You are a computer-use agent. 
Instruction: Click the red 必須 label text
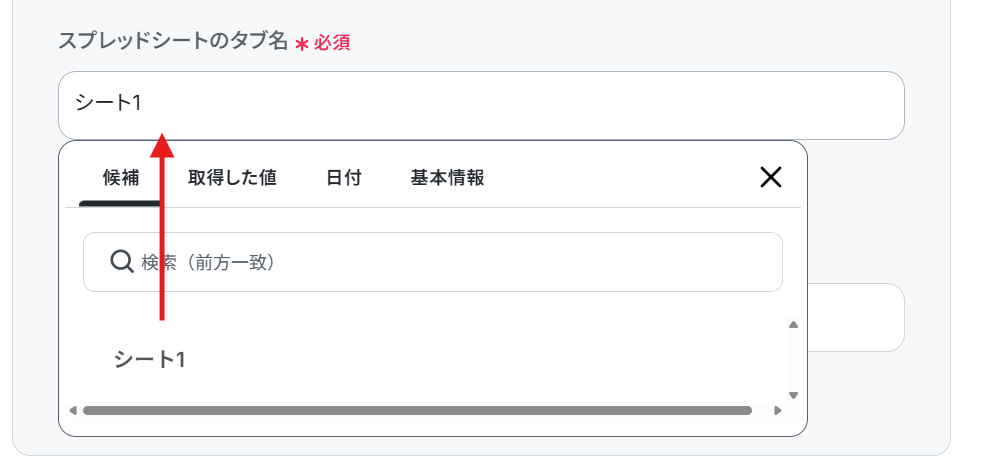click(332, 43)
